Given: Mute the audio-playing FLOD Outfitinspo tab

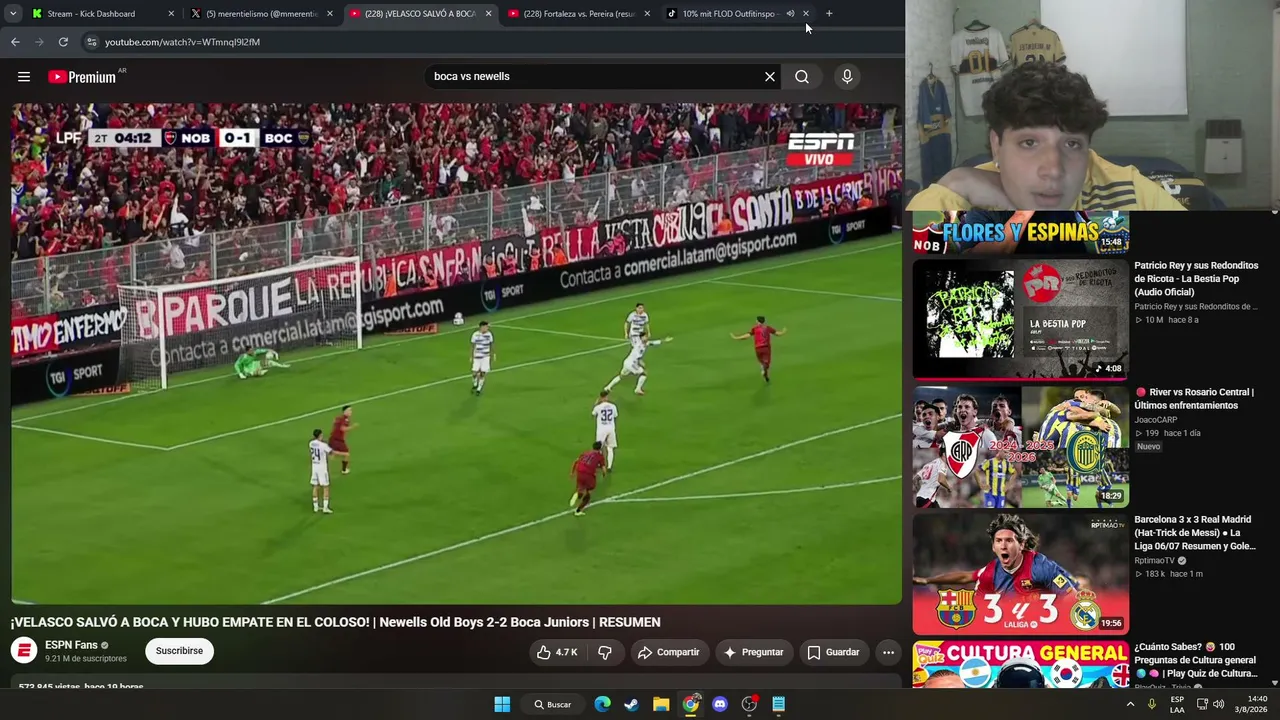Looking at the screenshot, I should coord(790,14).
